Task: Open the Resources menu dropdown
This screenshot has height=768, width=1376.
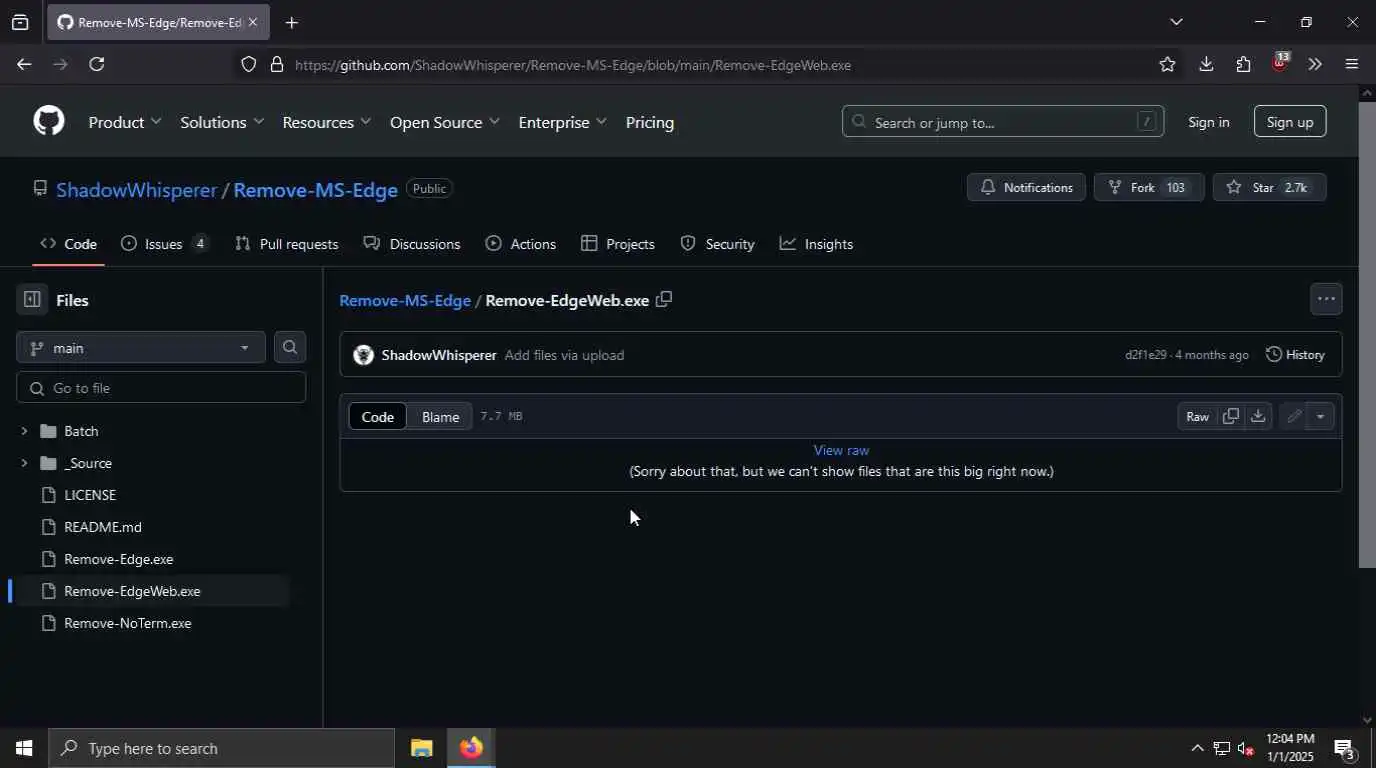Action: pos(326,122)
